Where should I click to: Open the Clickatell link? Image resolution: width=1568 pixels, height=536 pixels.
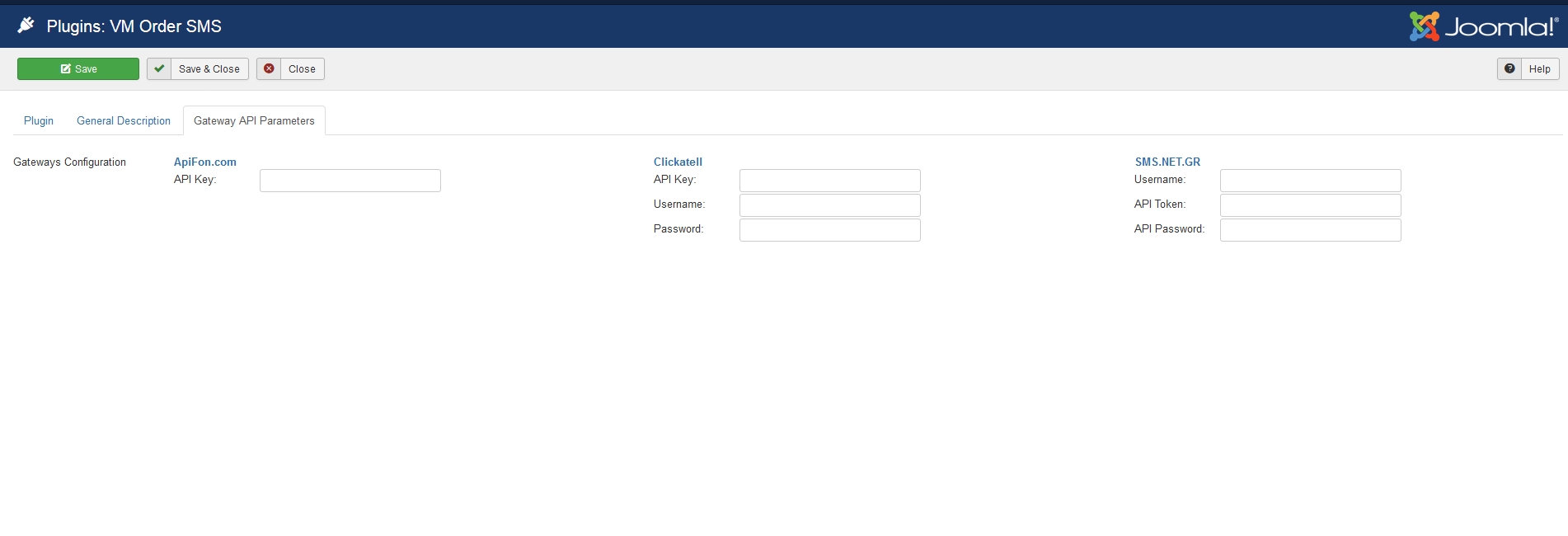point(678,162)
